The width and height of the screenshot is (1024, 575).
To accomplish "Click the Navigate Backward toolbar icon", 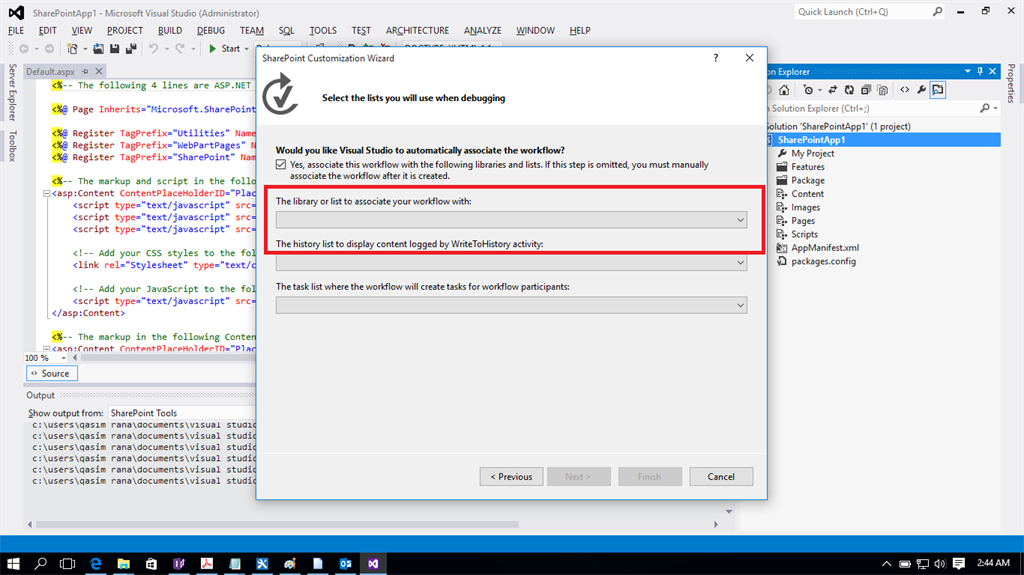I will click(24, 48).
